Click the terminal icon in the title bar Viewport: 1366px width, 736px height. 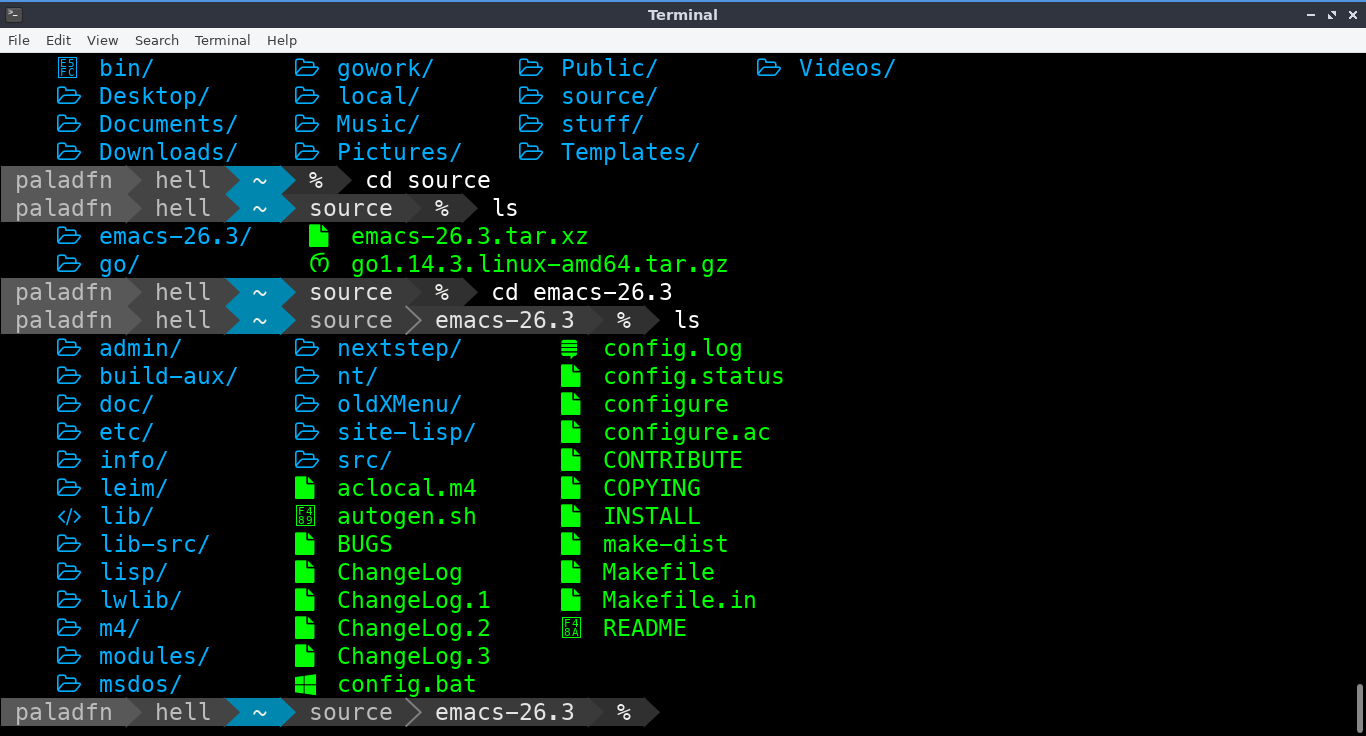pyautogui.click(x=13, y=15)
